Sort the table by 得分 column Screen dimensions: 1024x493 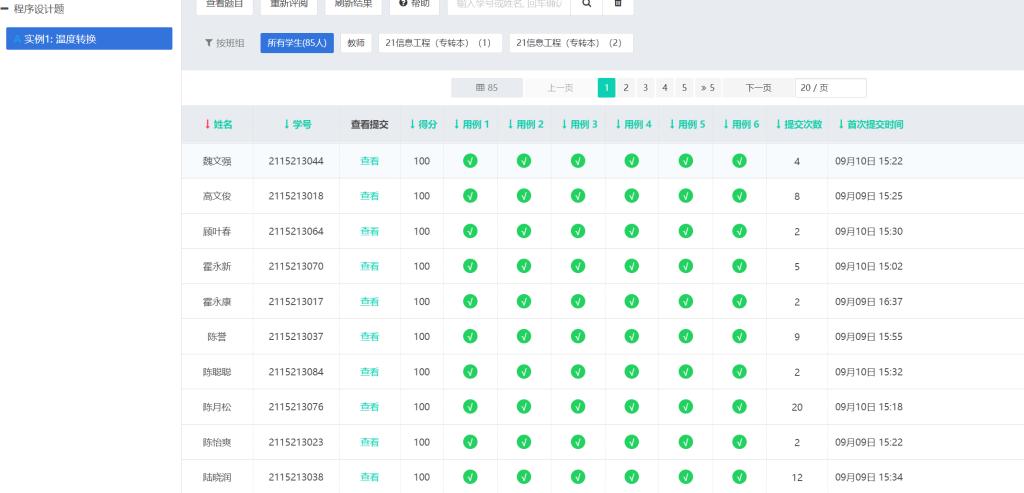coord(423,125)
